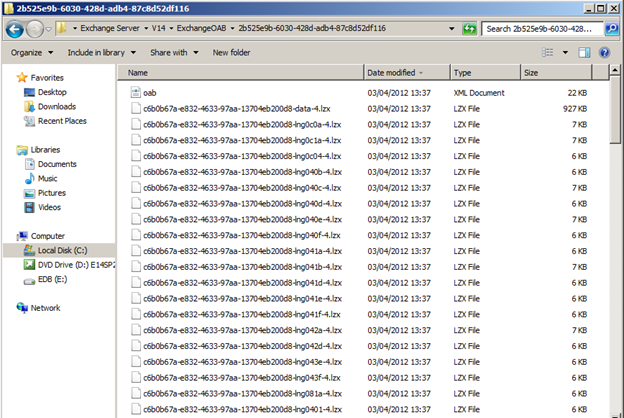Select V14 breadcrumb segment

pyautogui.click(x=158, y=28)
